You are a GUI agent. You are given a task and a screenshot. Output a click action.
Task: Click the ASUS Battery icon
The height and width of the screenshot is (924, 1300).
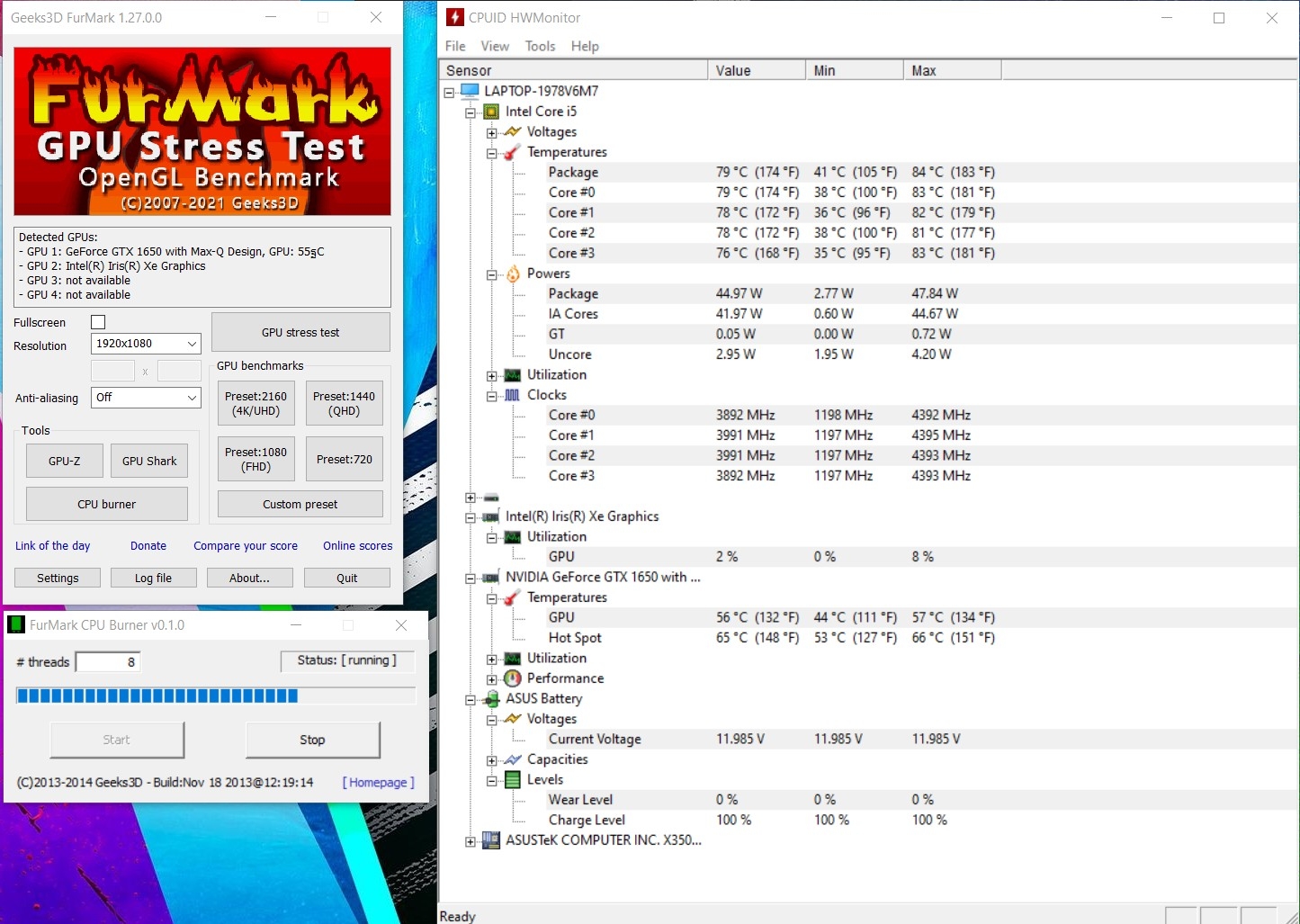[491, 699]
